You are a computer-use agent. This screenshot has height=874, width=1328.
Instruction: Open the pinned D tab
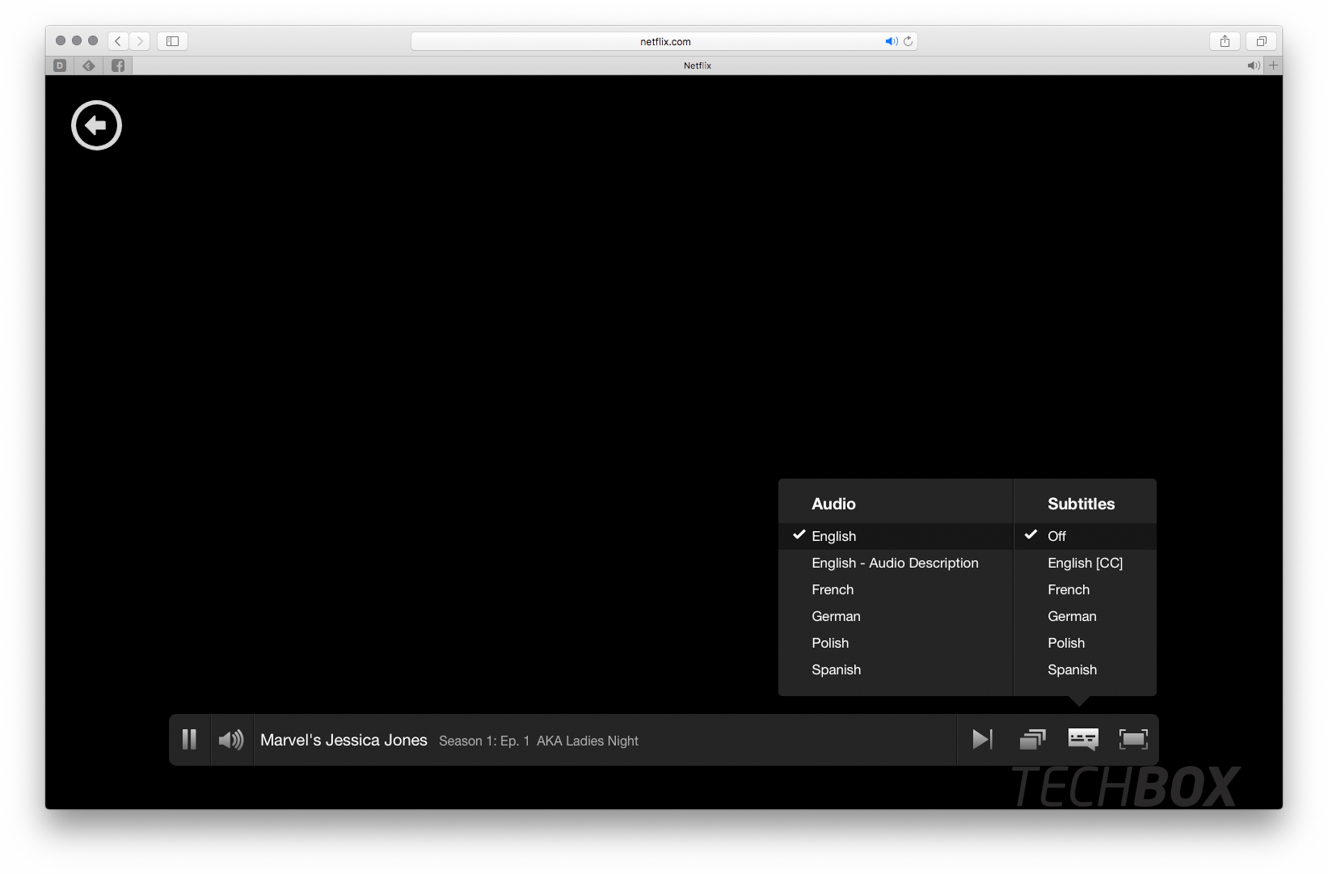point(60,65)
